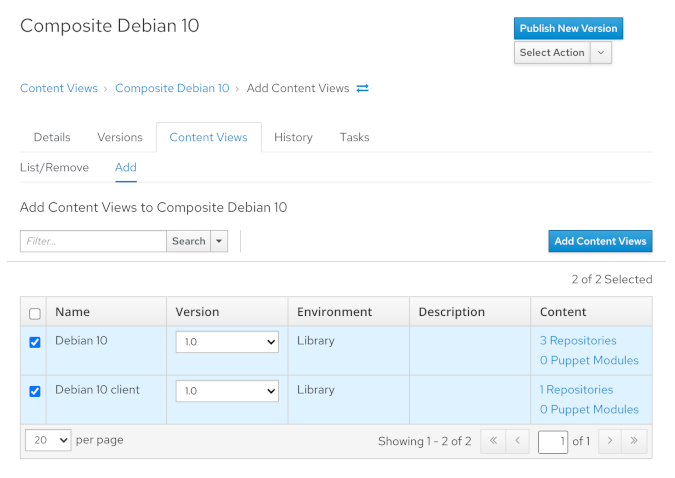Jump to last page of results

[x=634, y=441]
